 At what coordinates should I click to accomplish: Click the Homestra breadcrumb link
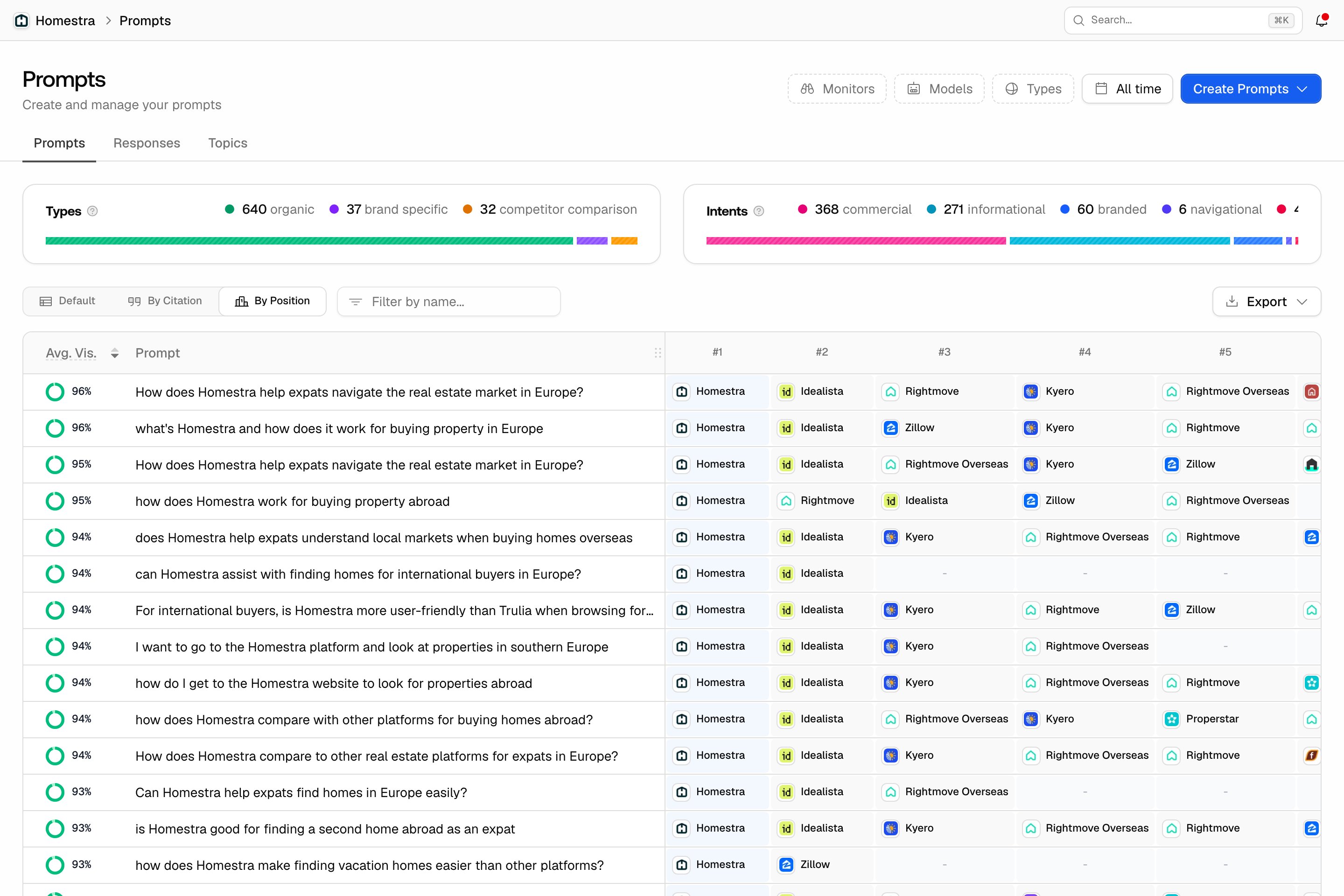(65, 21)
